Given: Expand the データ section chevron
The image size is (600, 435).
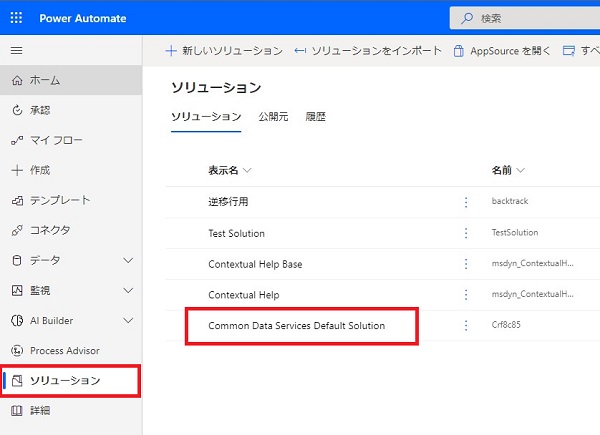Looking at the screenshot, I should pos(129,260).
